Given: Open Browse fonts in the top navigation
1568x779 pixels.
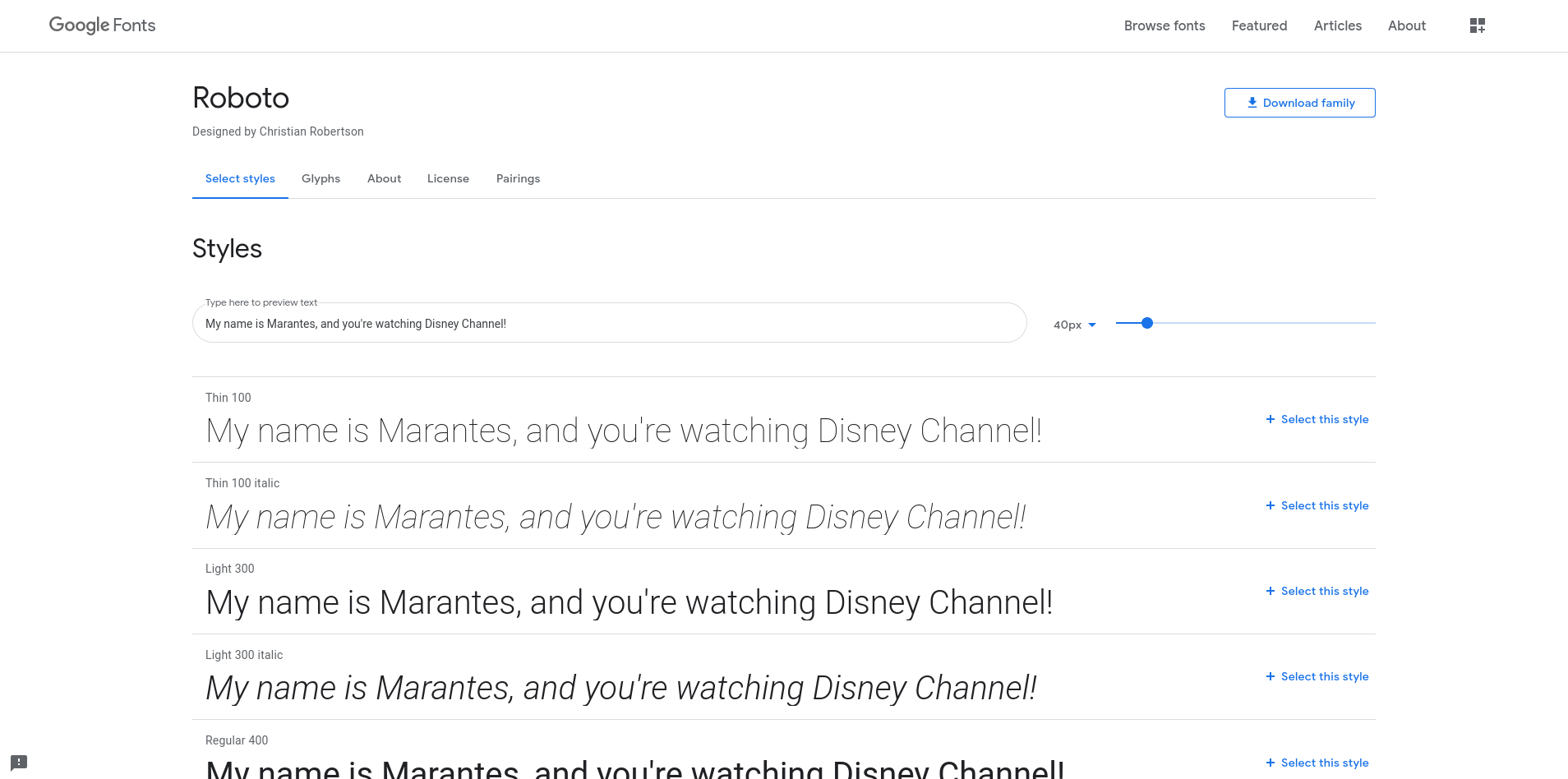Looking at the screenshot, I should point(1164,25).
